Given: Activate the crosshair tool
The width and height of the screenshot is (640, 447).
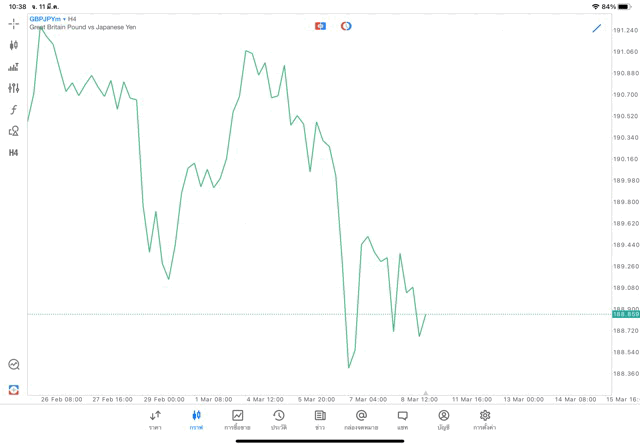Looking at the screenshot, I should (x=13, y=23).
